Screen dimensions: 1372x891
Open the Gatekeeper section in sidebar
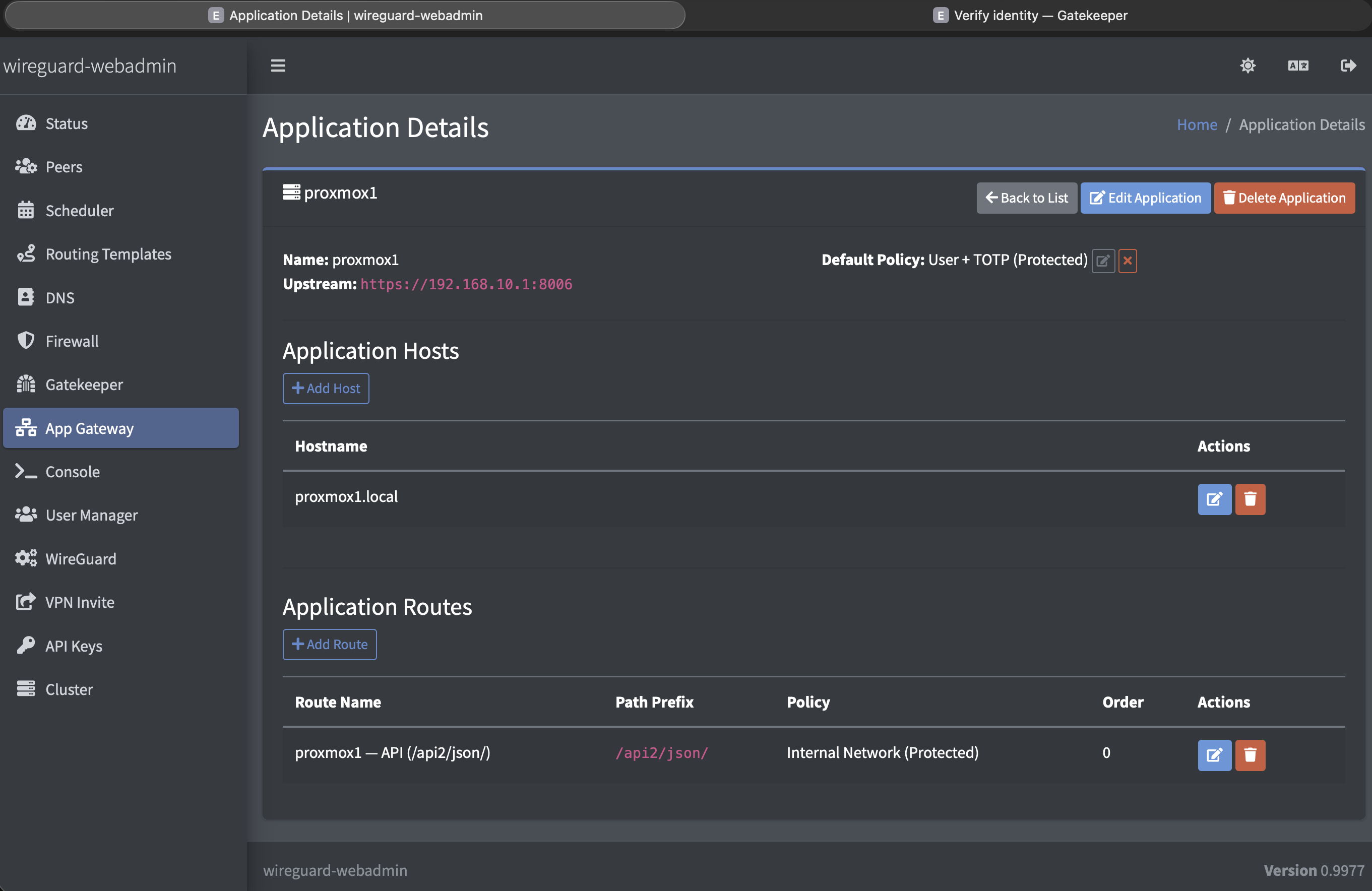pyautogui.click(x=84, y=384)
